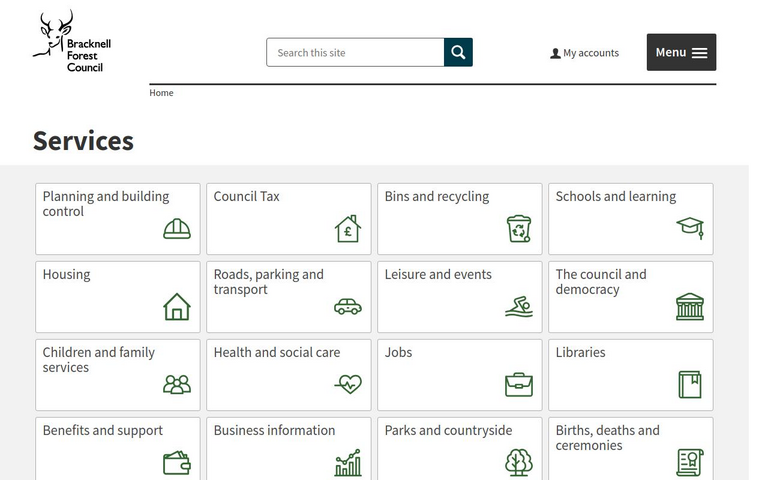Open Benefits and support link

coord(102,430)
